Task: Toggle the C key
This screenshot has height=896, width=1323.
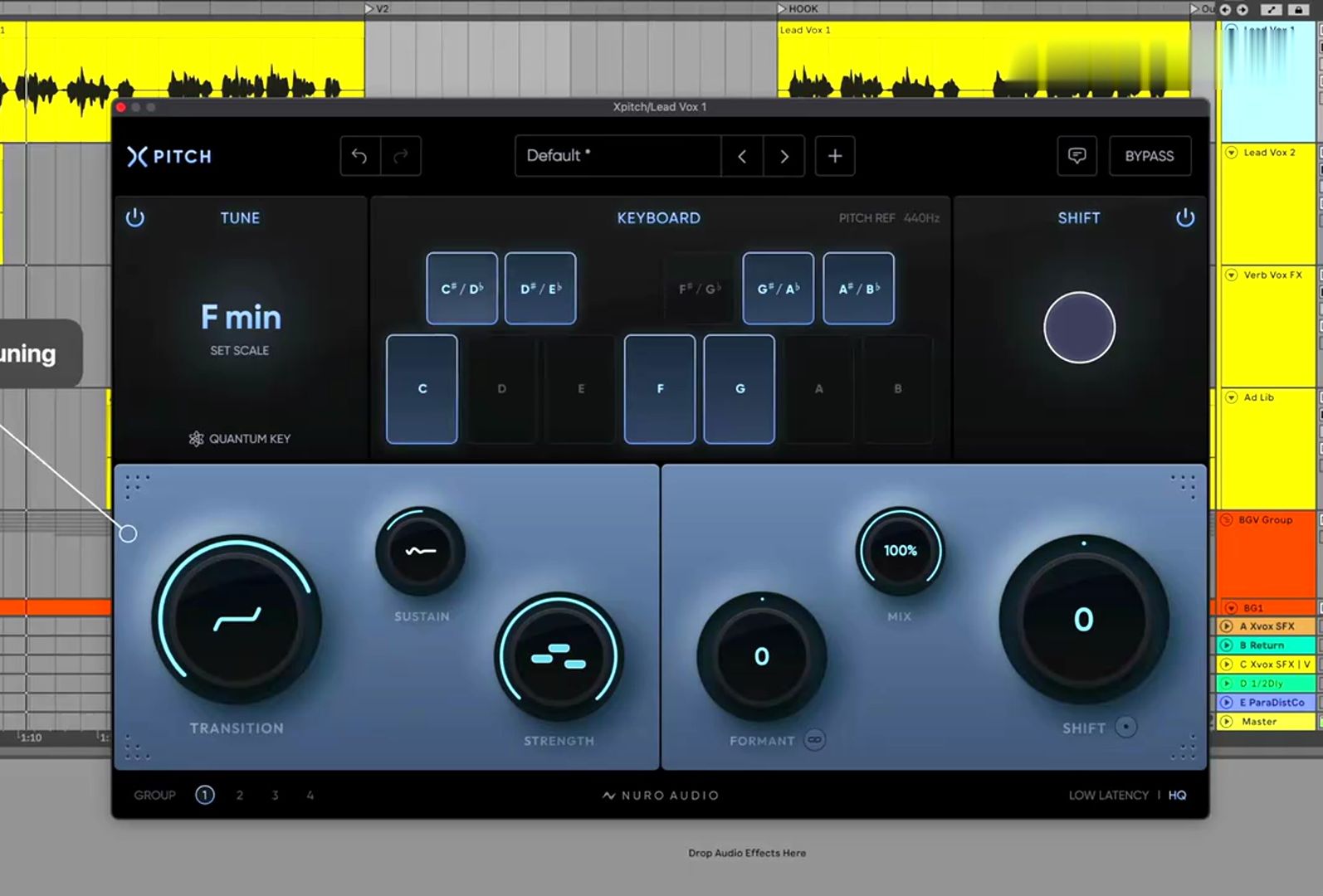Action: coord(422,389)
